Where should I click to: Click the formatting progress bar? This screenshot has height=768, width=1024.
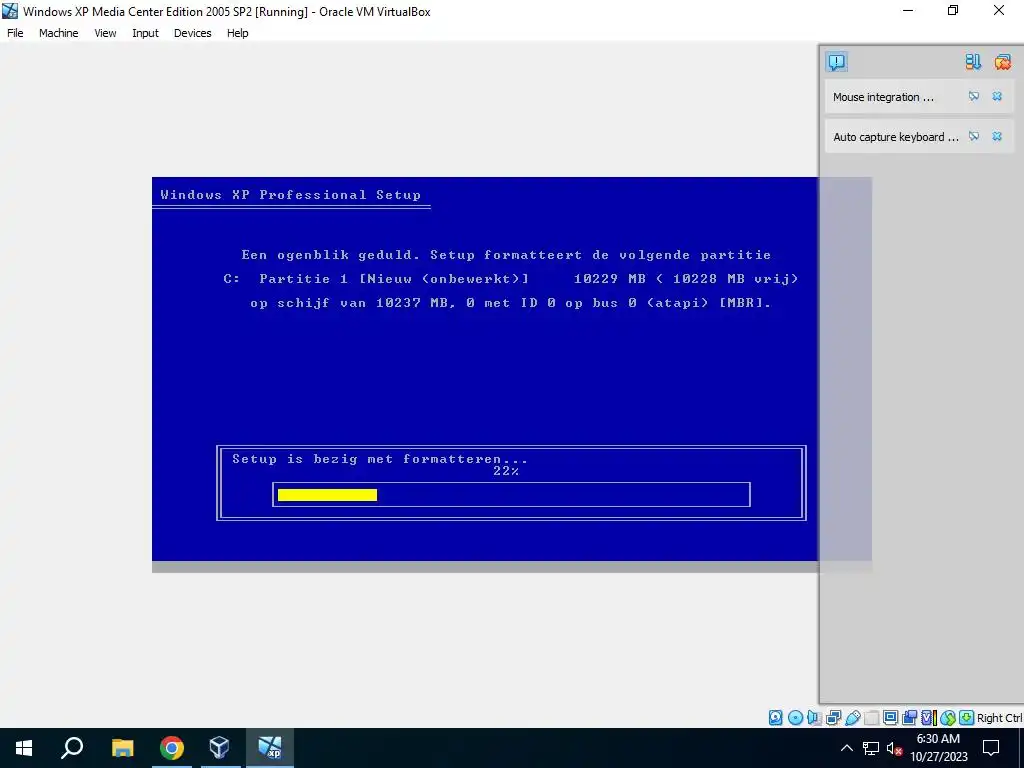pyautogui.click(x=511, y=494)
